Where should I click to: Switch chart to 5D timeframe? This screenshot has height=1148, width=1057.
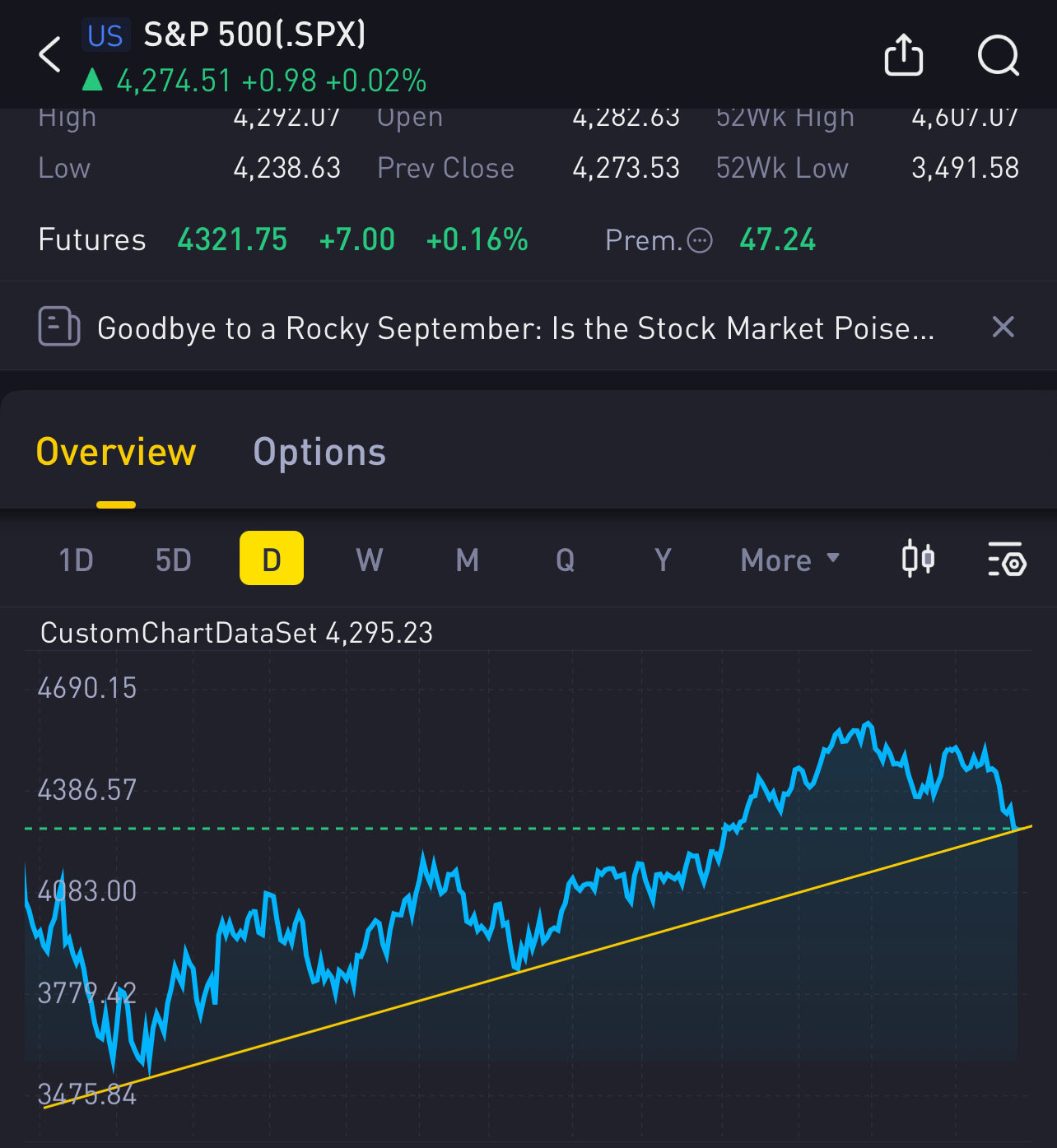tap(173, 560)
